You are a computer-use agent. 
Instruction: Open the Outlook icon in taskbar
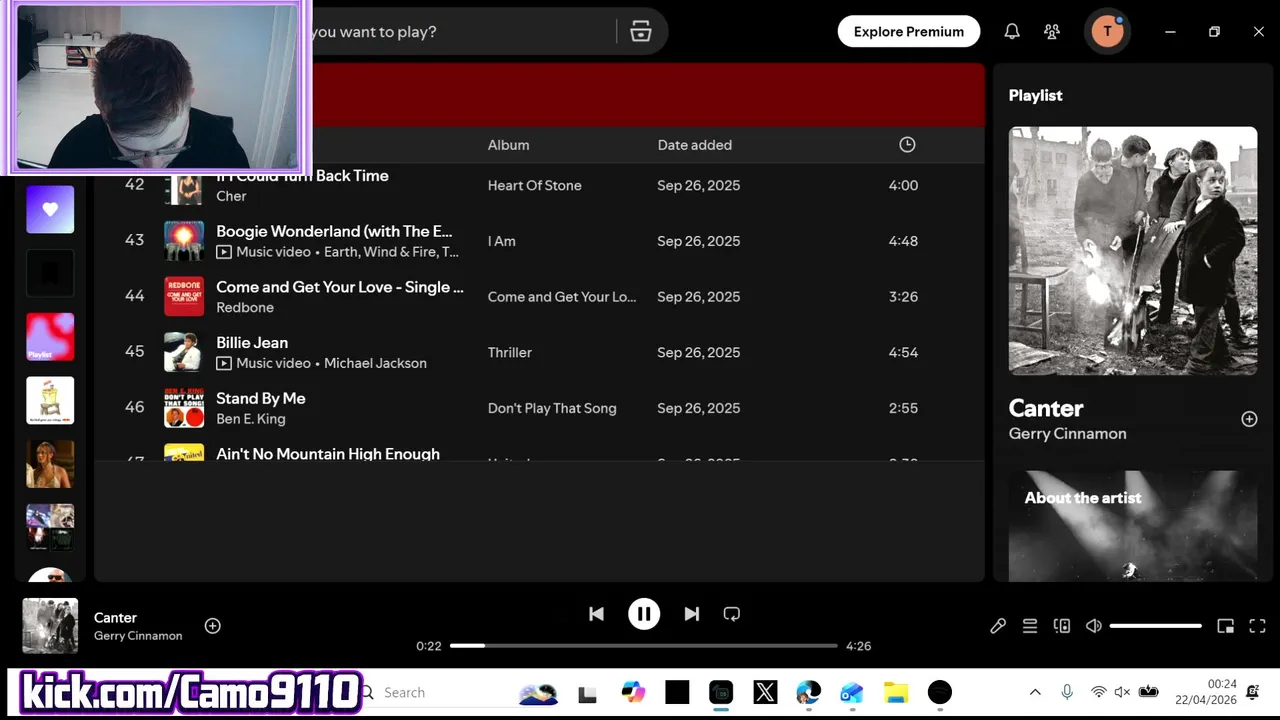pos(852,692)
